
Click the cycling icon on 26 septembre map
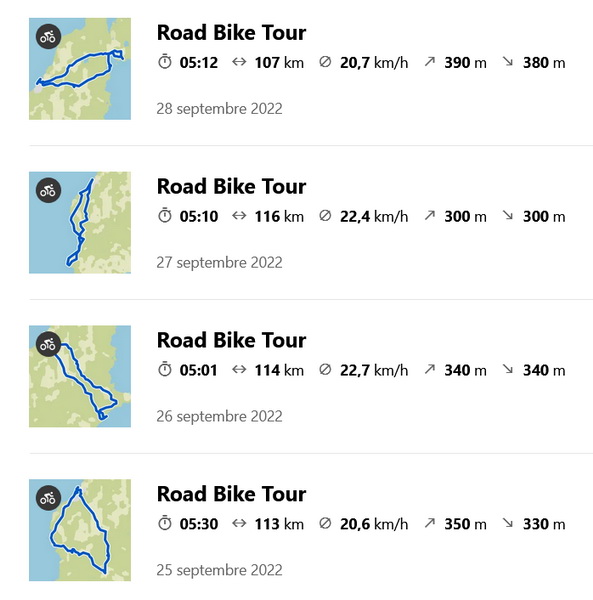click(x=48, y=344)
